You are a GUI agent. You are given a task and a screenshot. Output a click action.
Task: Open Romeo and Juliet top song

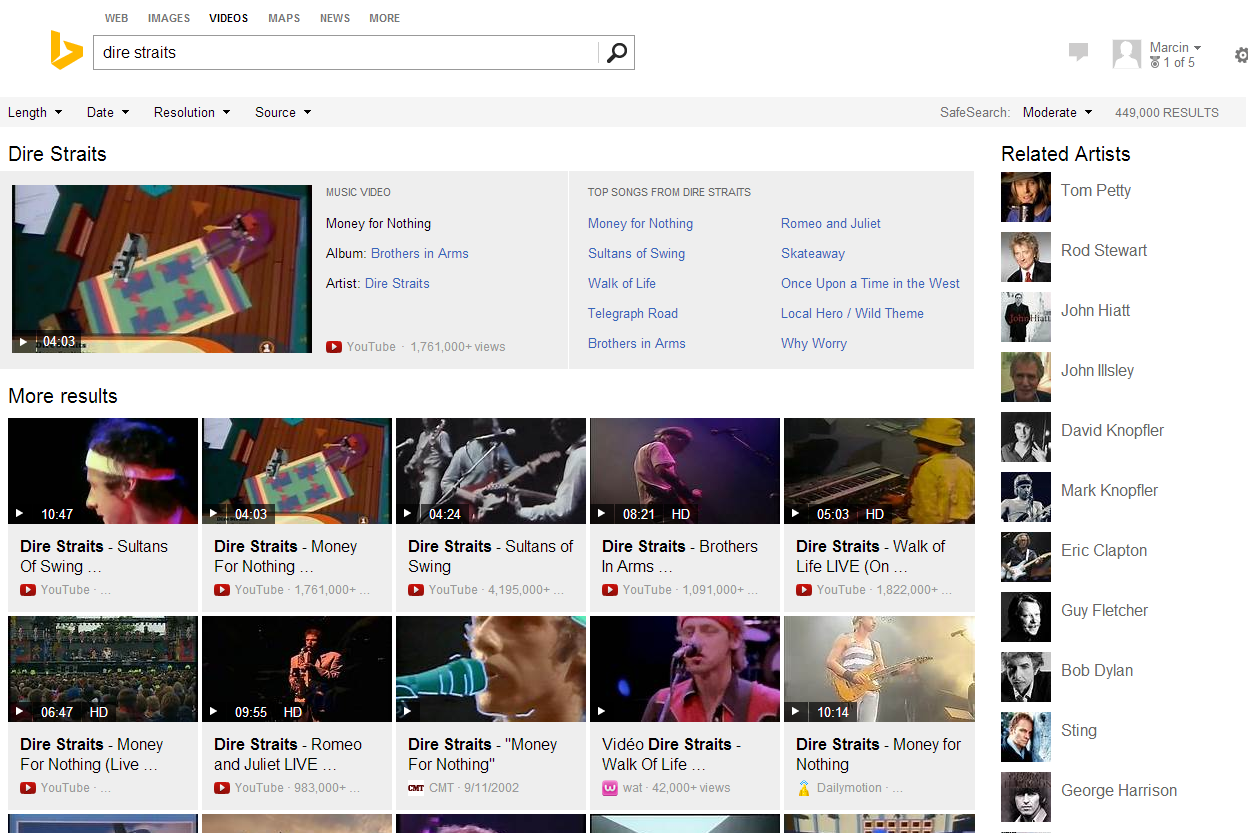[x=831, y=223]
